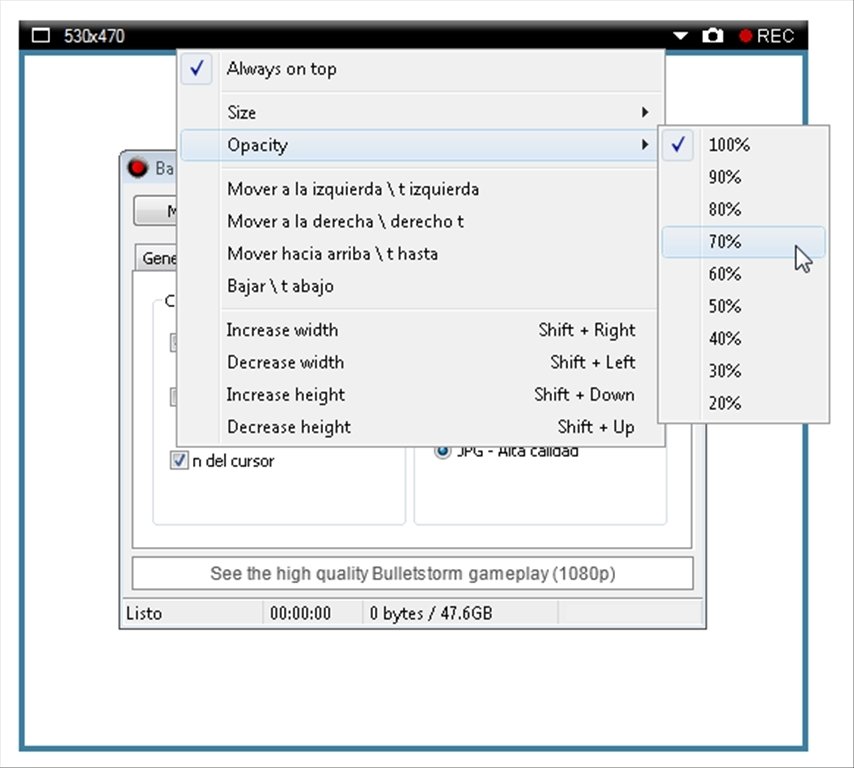Set opacity to 100%
Viewport: 854px width, 768px height.
pos(743,145)
